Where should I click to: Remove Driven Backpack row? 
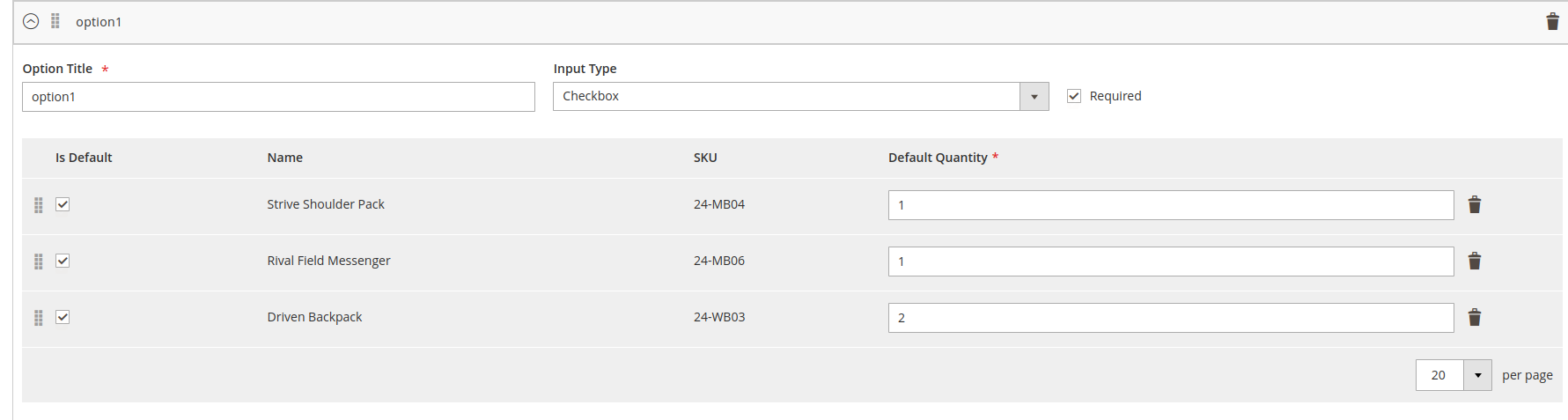coord(1474,318)
